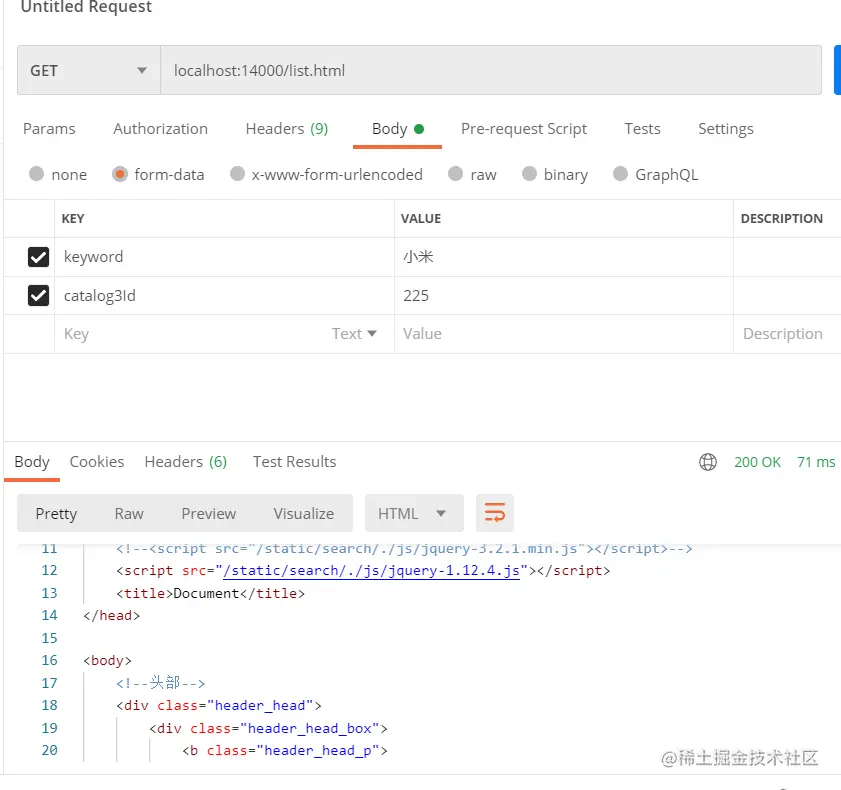Click the 200 OK status text
Image resolution: width=841 pixels, height=790 pixels.
tap(757, 462)
